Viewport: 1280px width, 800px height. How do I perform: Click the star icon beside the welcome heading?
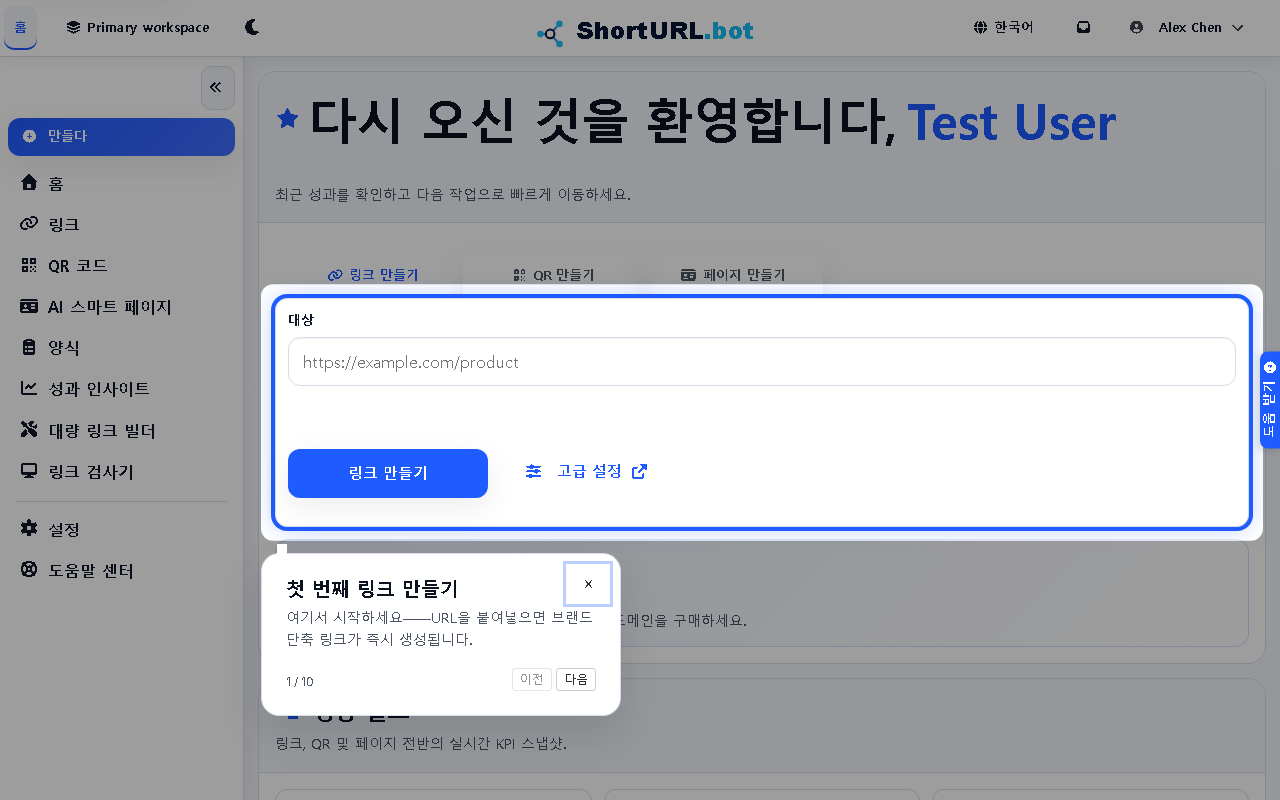click(x=288, y=119)
